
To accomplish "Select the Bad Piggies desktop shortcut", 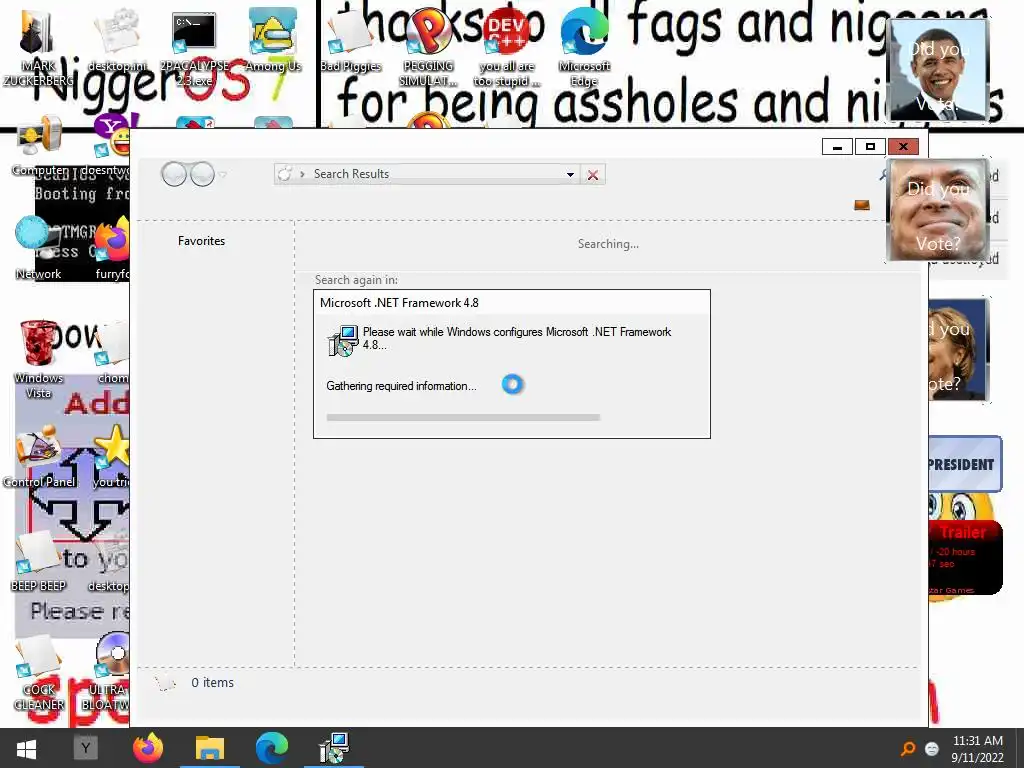I will pyautogui.click(x=350, y=40).
